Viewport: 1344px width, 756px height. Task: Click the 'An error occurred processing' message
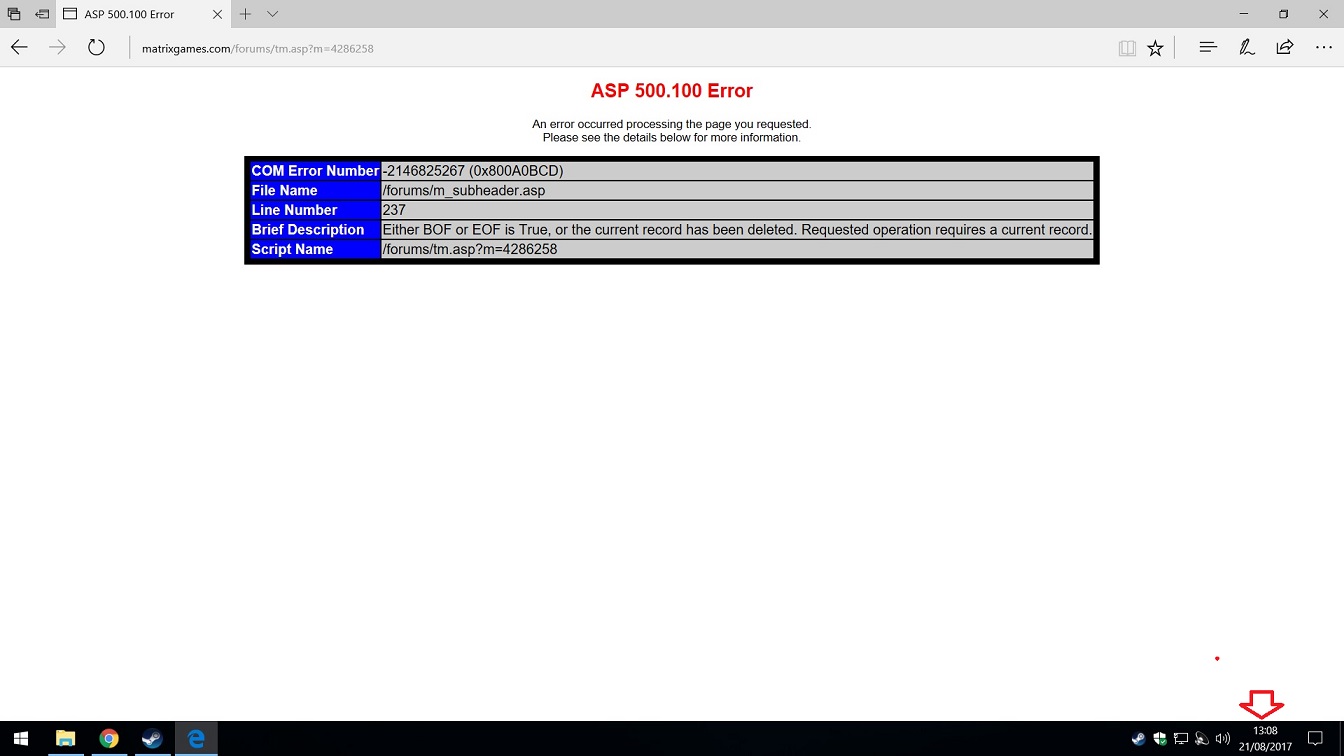672,124
